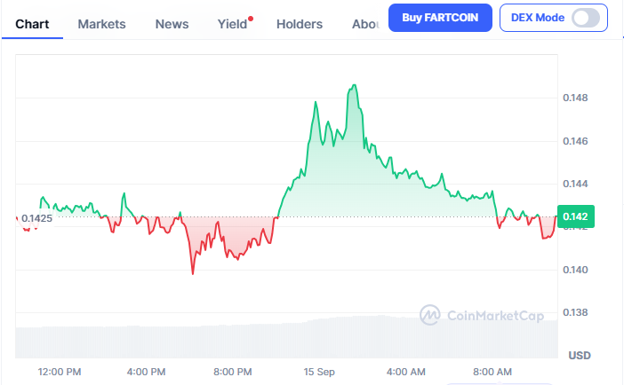Viewport: 624px width, 385px height.
Task: Toggle the DEX Mode switch
Action: tap(586, 18)
